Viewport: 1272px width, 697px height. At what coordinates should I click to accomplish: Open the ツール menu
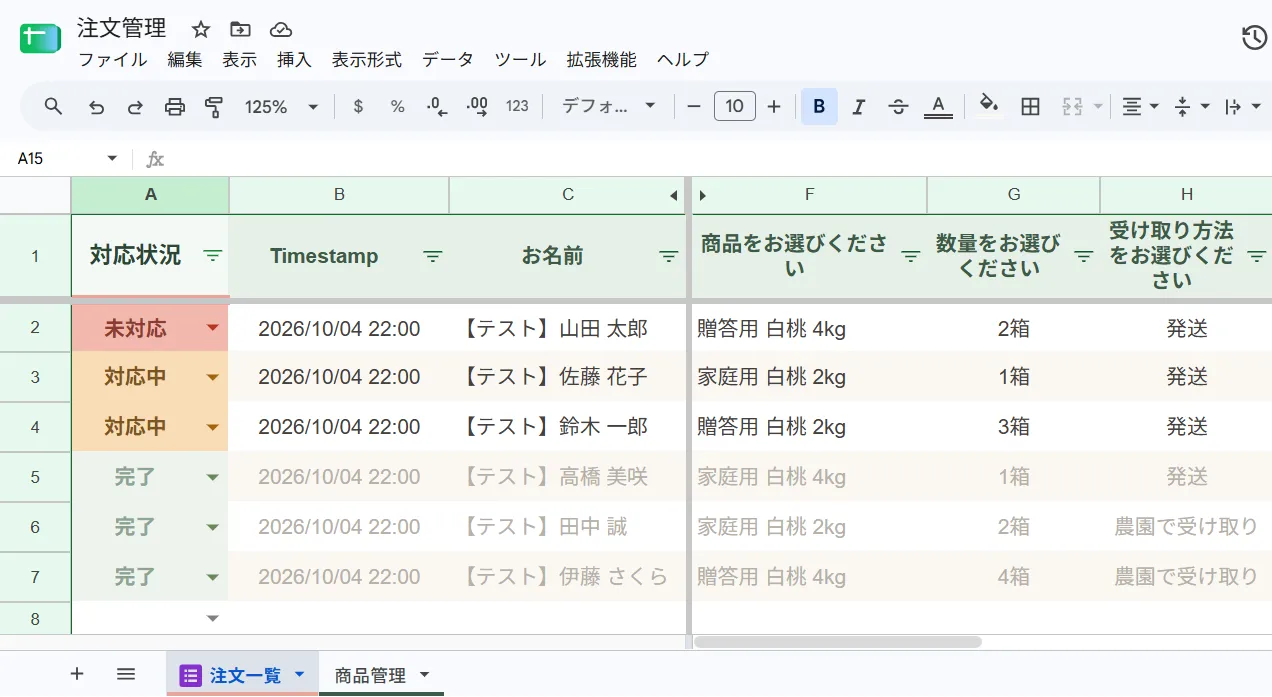coord(520,60)
